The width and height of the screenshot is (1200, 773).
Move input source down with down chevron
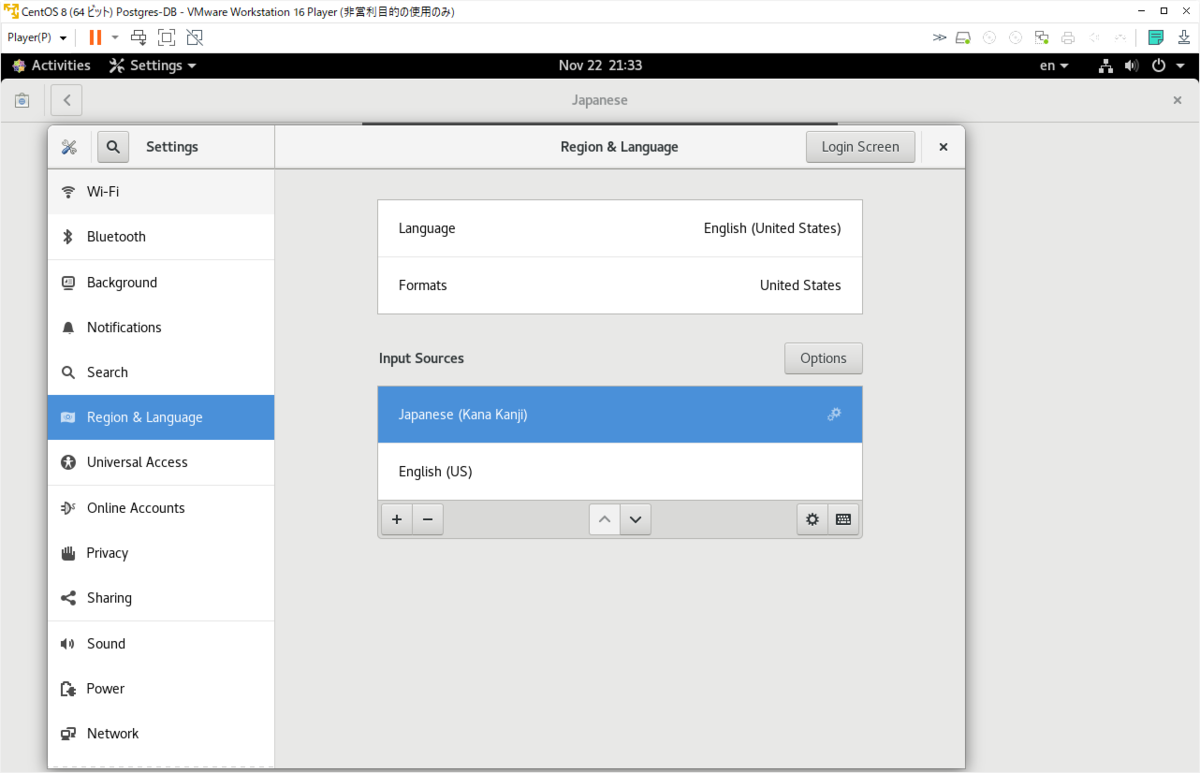[636, 519]
